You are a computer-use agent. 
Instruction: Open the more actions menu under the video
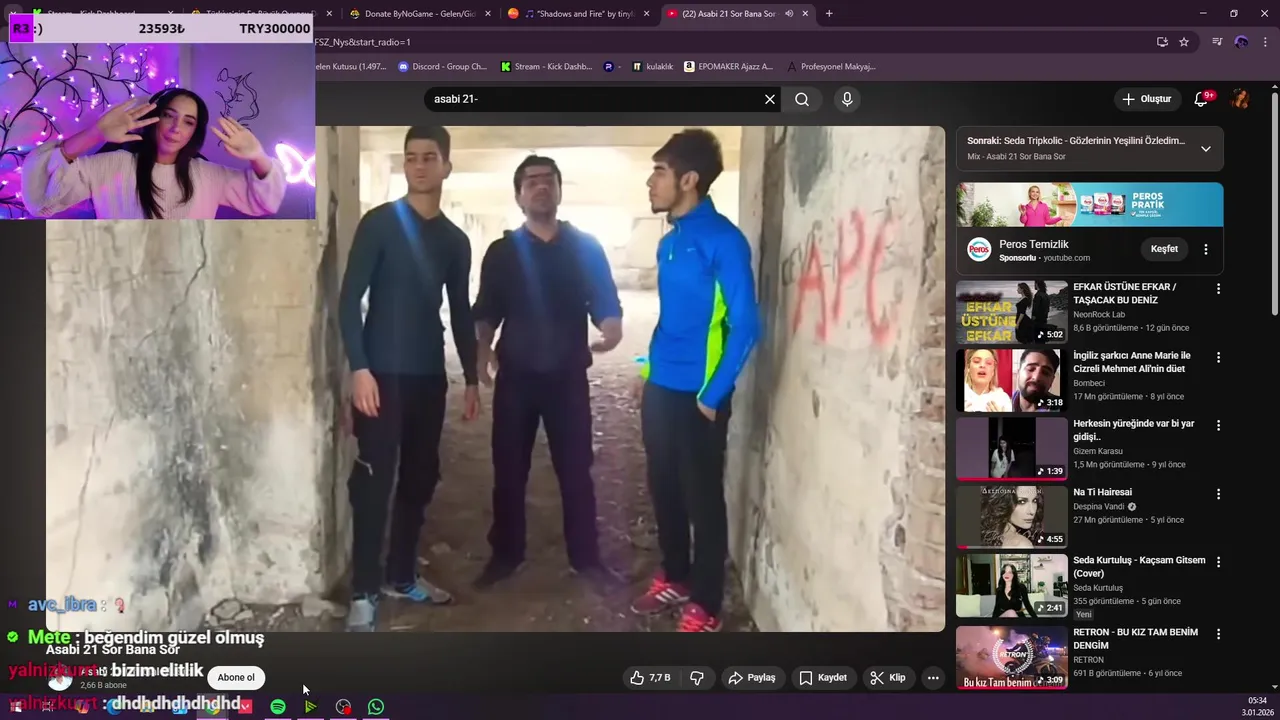933,677
